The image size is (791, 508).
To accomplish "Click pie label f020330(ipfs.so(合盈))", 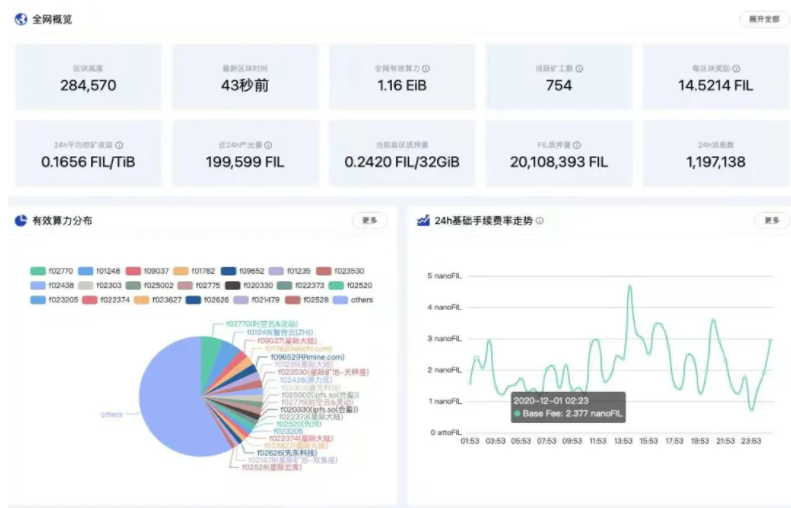I will pos(319,410).
